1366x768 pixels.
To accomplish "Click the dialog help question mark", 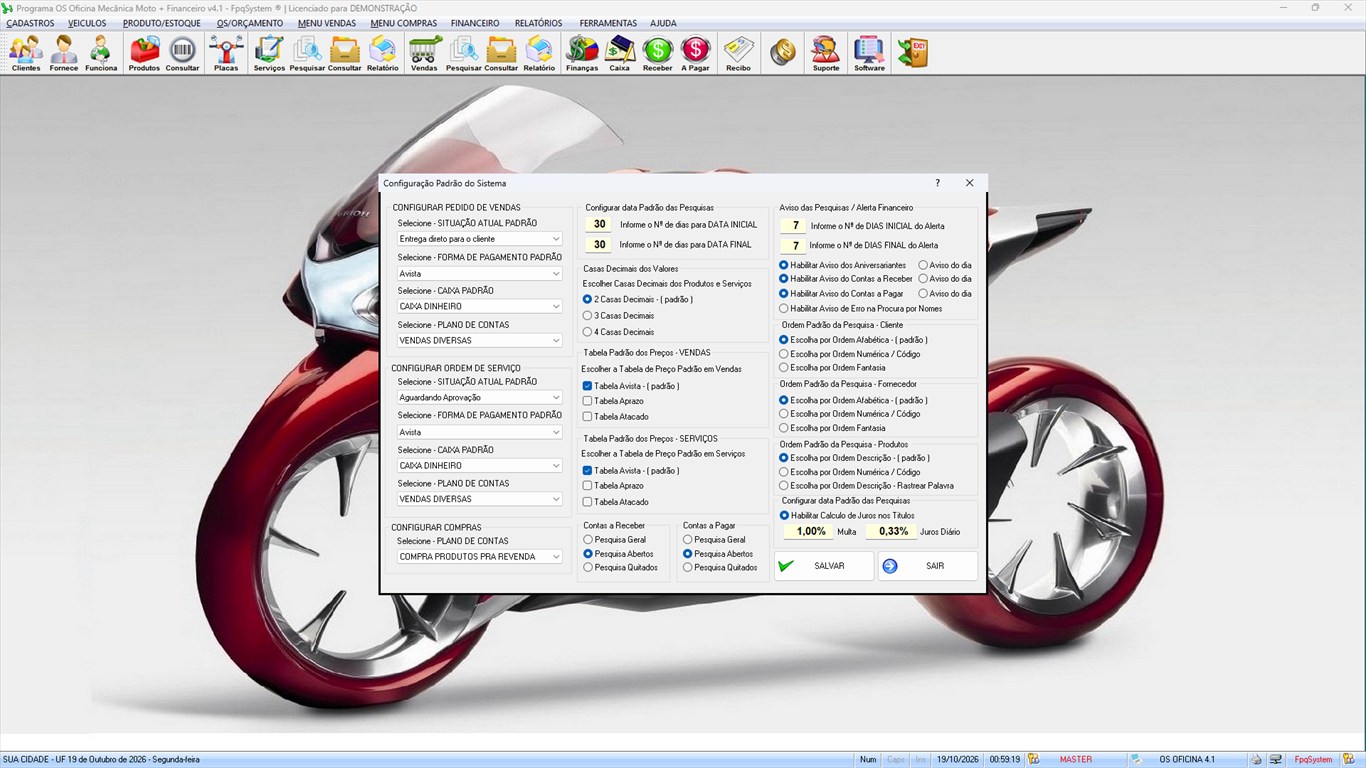I will click(x=937, y=183).
